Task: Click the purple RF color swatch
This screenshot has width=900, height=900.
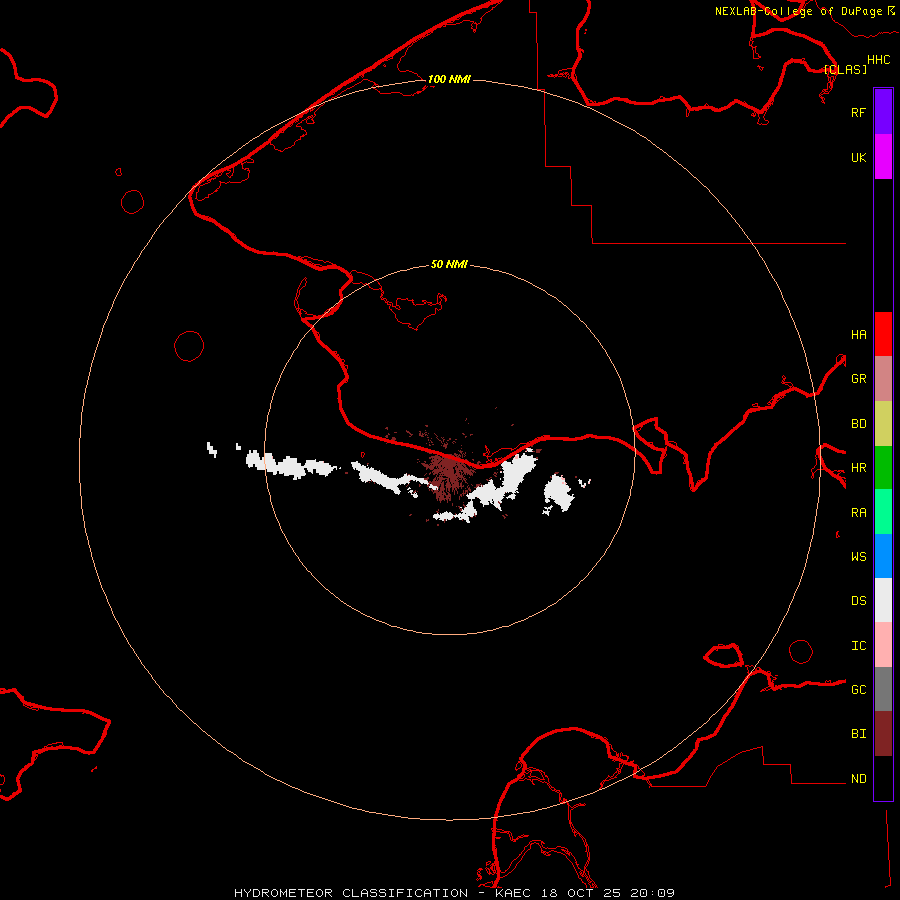Action: point(883,112)
